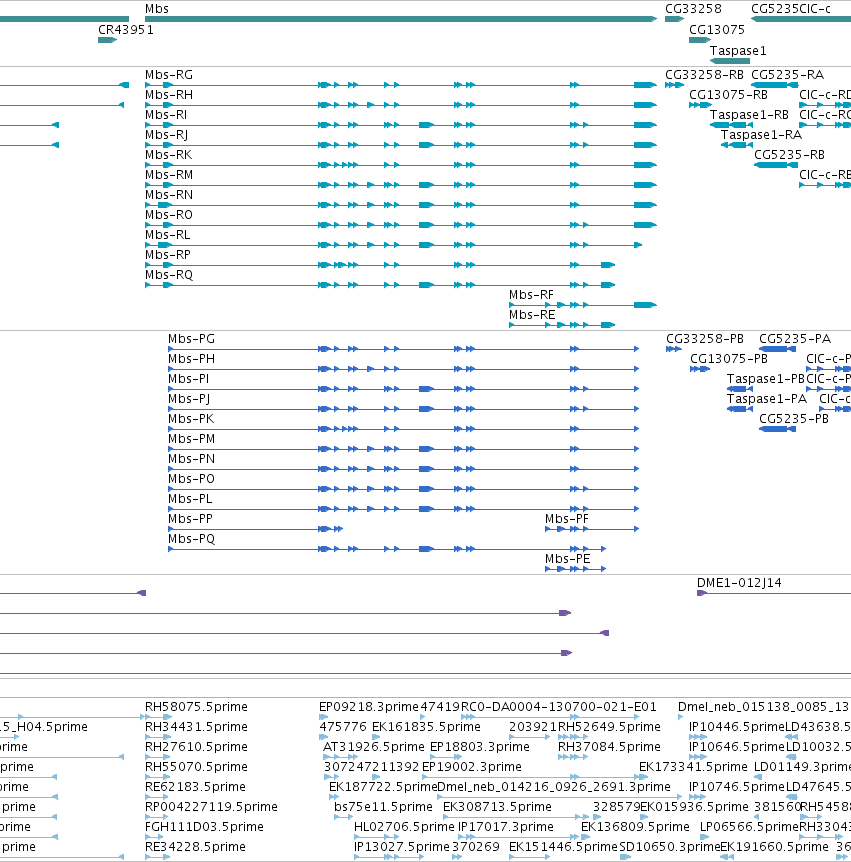Image resolution: width=851 pixels, height=862 pixels.
Task: Select the Mbs-PP protein label
Action: click(190, 518)
